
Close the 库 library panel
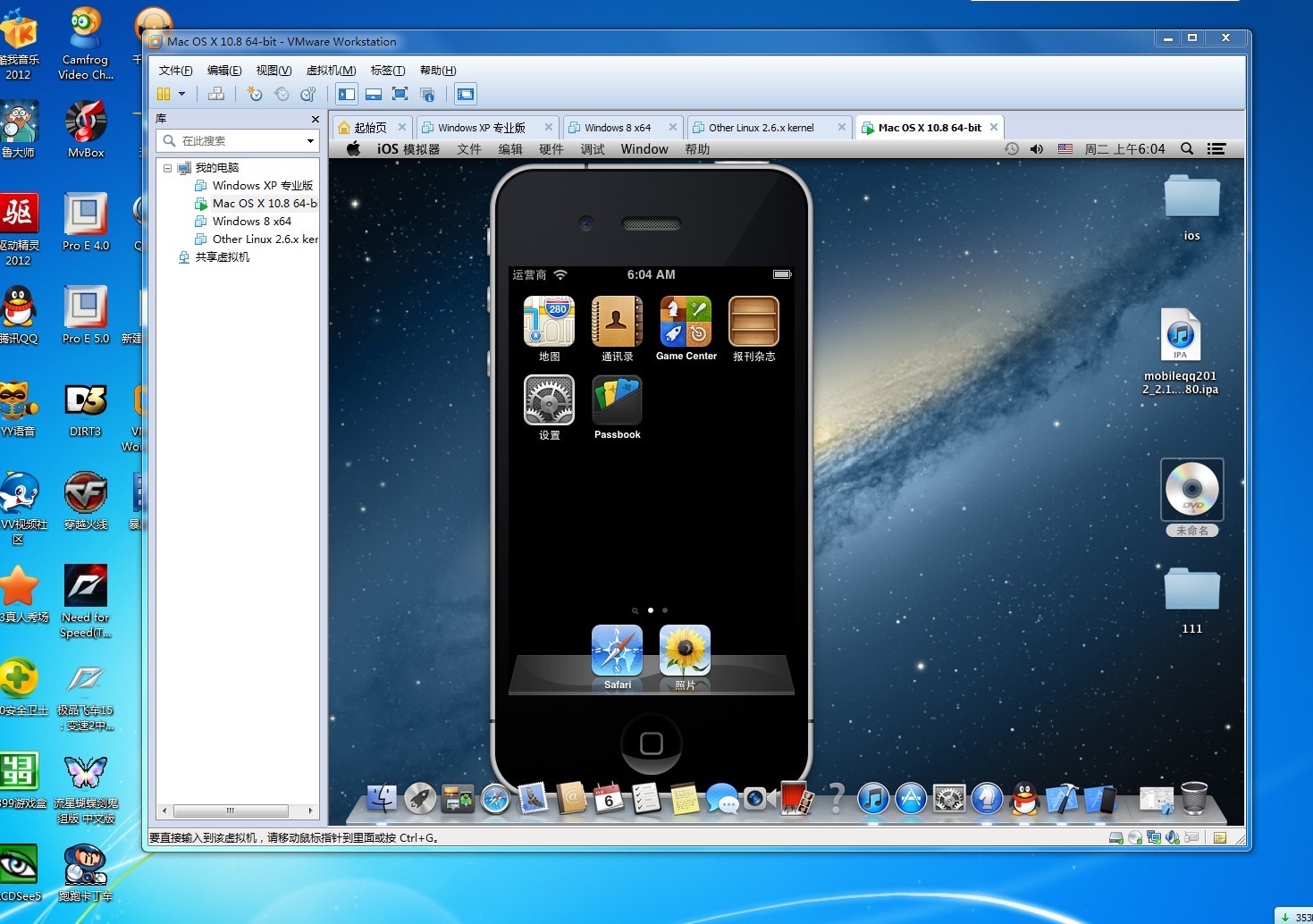click(315, 119)
